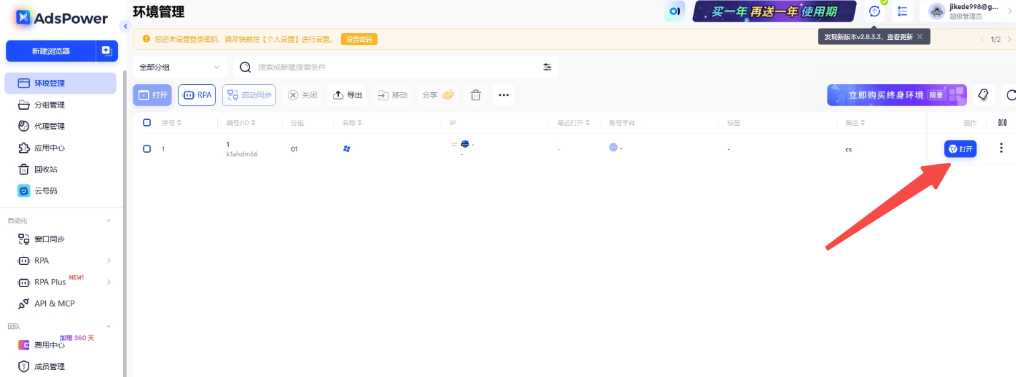Collapse the left sidebar with the chevron
Viewport: 1016px width, 377px height.
coord(125,26)
